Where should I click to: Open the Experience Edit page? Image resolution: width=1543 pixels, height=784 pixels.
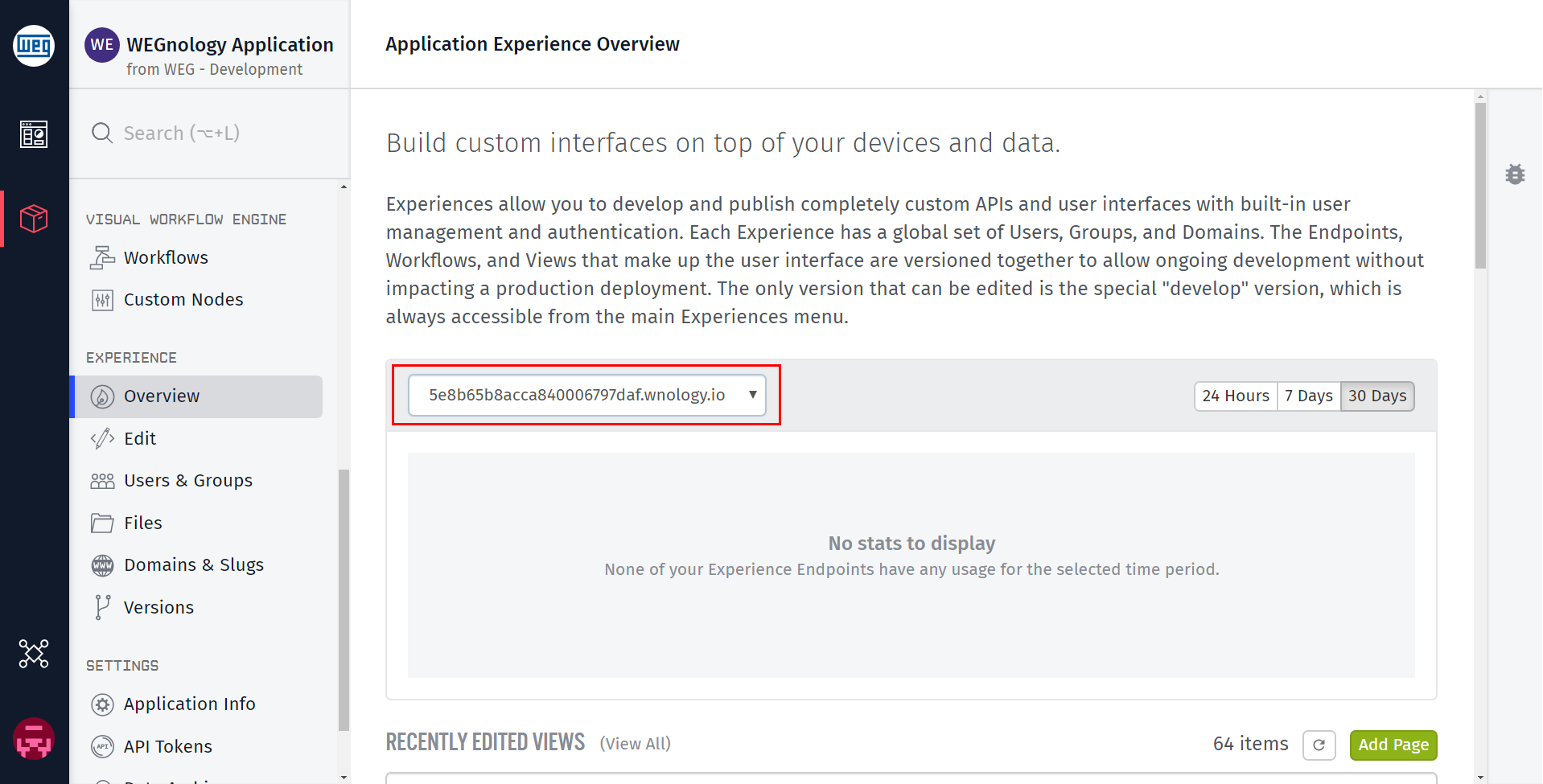[197, 438]
